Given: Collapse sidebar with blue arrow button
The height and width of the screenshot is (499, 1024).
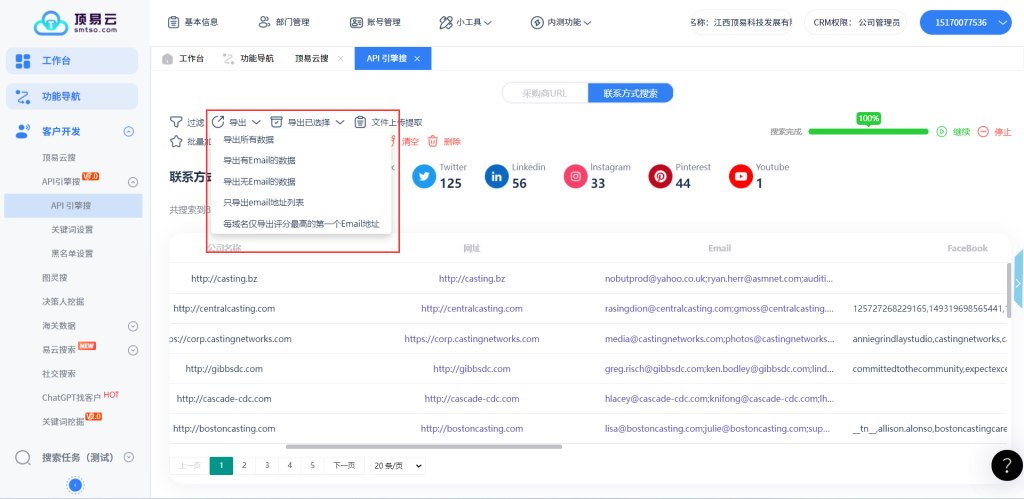Looking at the screenshot, I should (75, 485).
